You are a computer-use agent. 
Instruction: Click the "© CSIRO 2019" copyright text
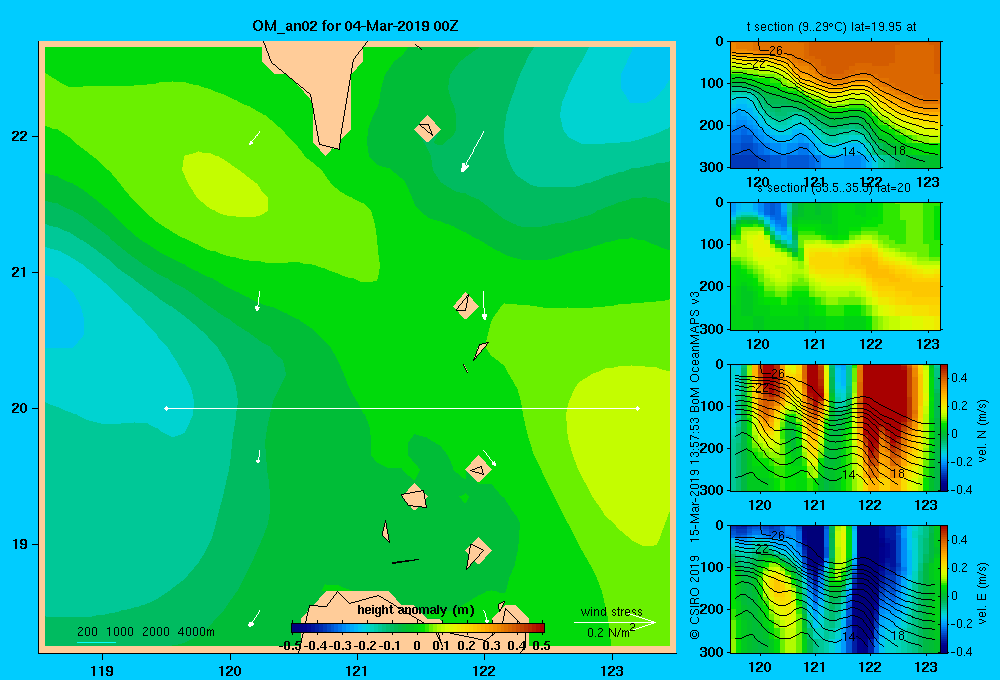[695, 597]
